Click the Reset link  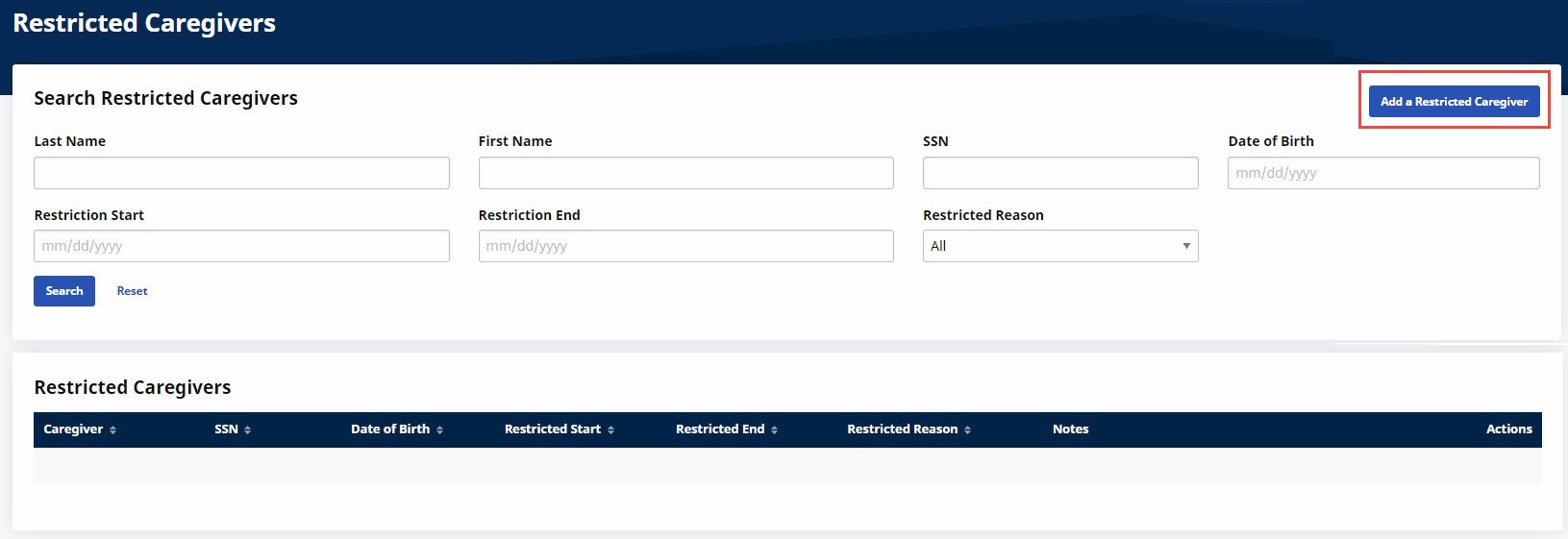[x=132, y=291]
